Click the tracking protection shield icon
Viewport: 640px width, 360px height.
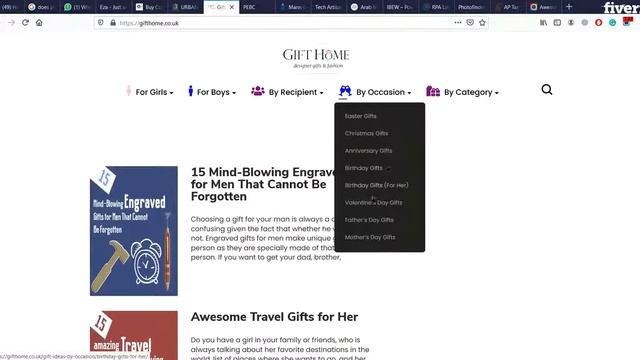(x=101, y=23)
